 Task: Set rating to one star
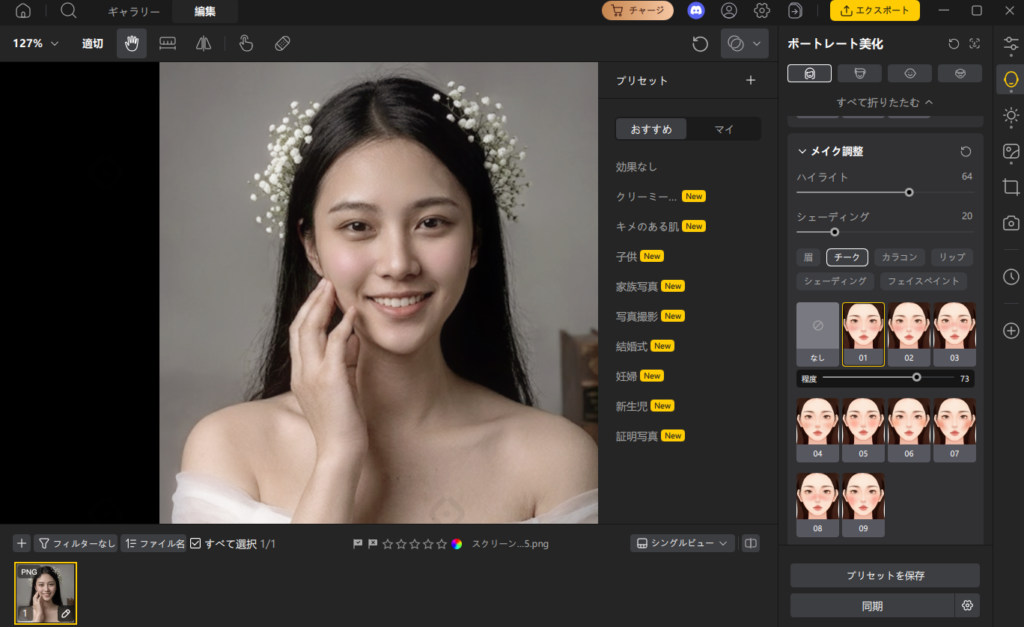coord(388,544)
